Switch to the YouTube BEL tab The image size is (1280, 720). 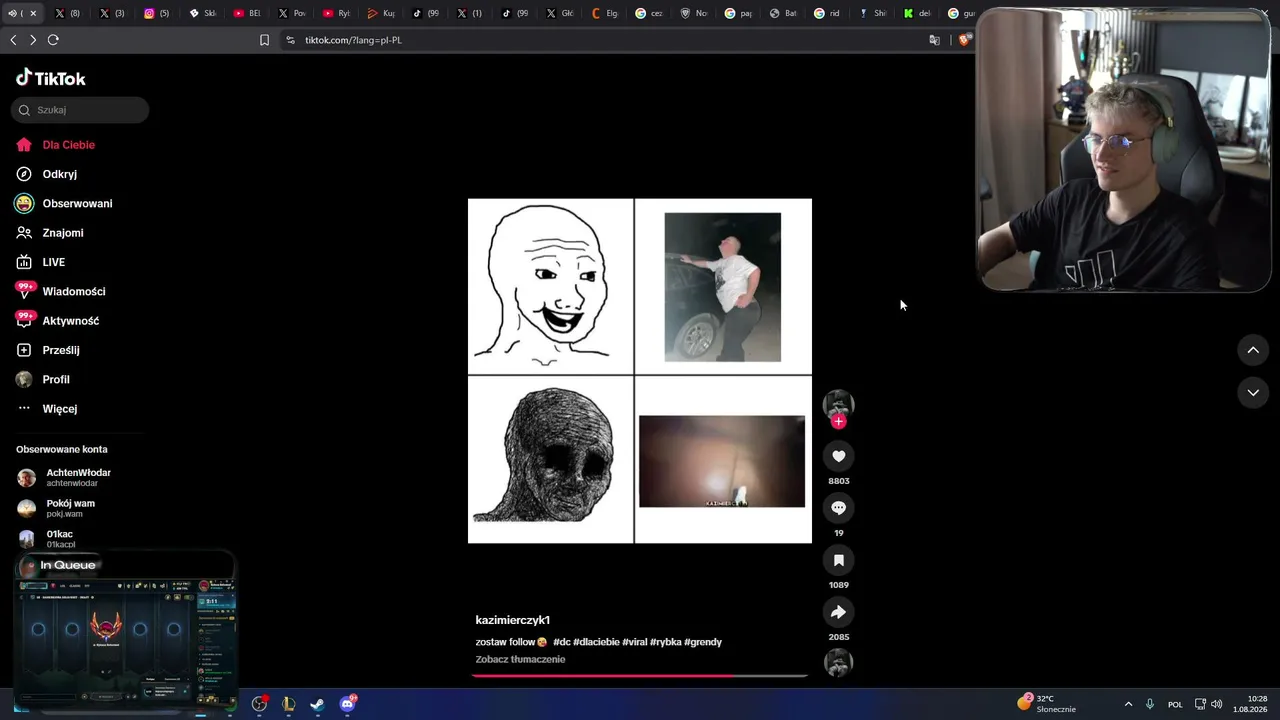(247, 14)
